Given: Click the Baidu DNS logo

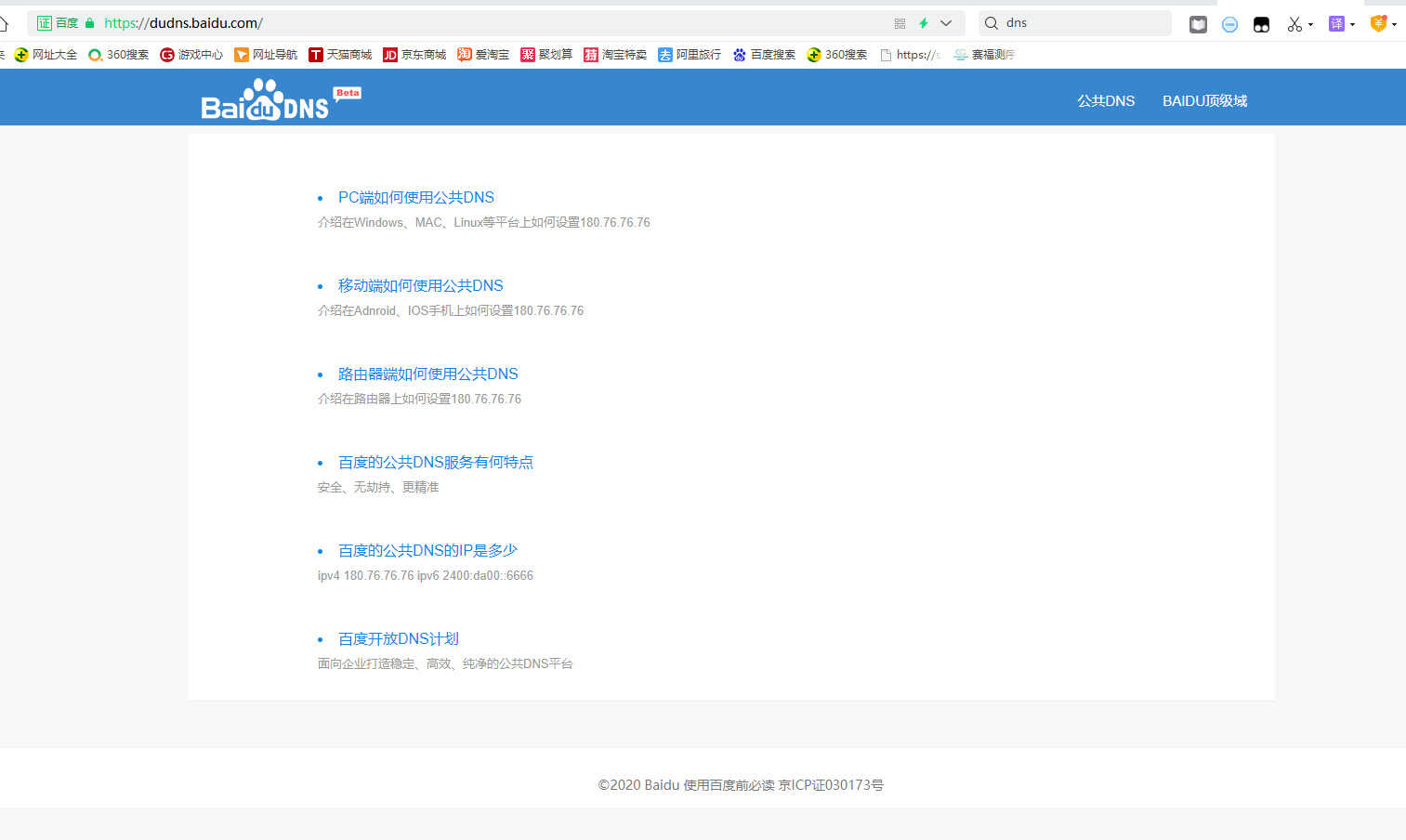Looking at the screenshot, I should tap(279, 100).
